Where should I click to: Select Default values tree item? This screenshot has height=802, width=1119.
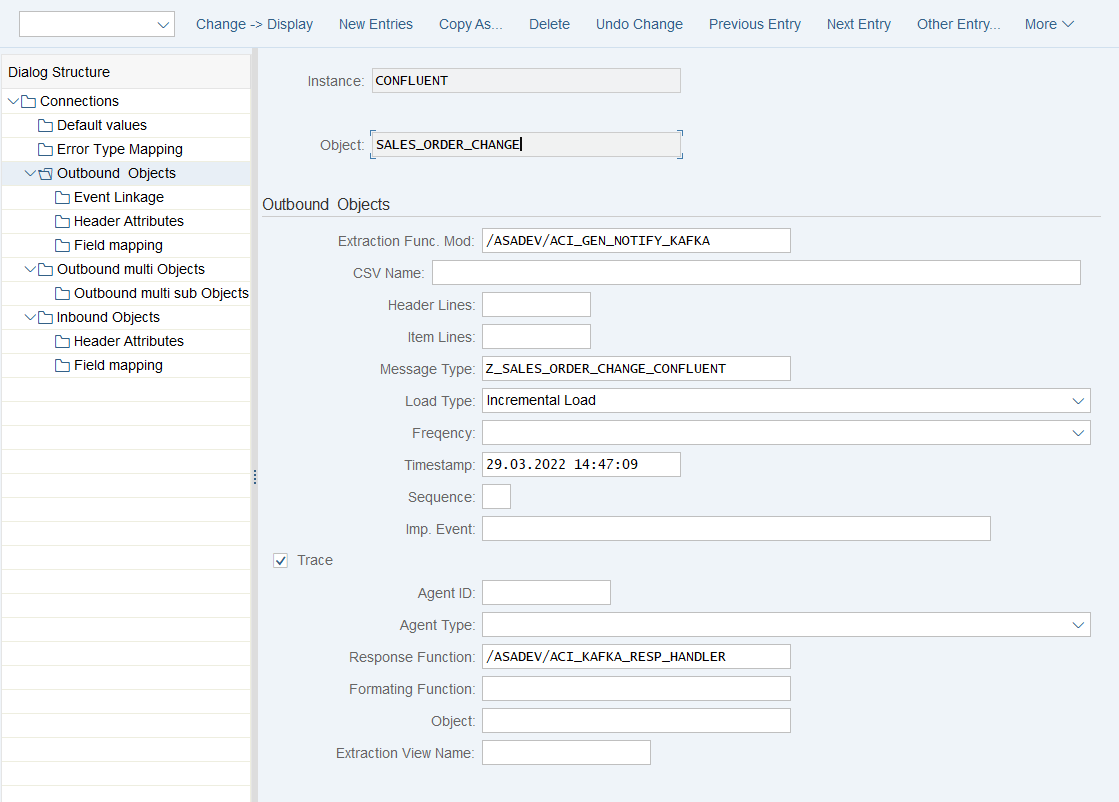102,126
